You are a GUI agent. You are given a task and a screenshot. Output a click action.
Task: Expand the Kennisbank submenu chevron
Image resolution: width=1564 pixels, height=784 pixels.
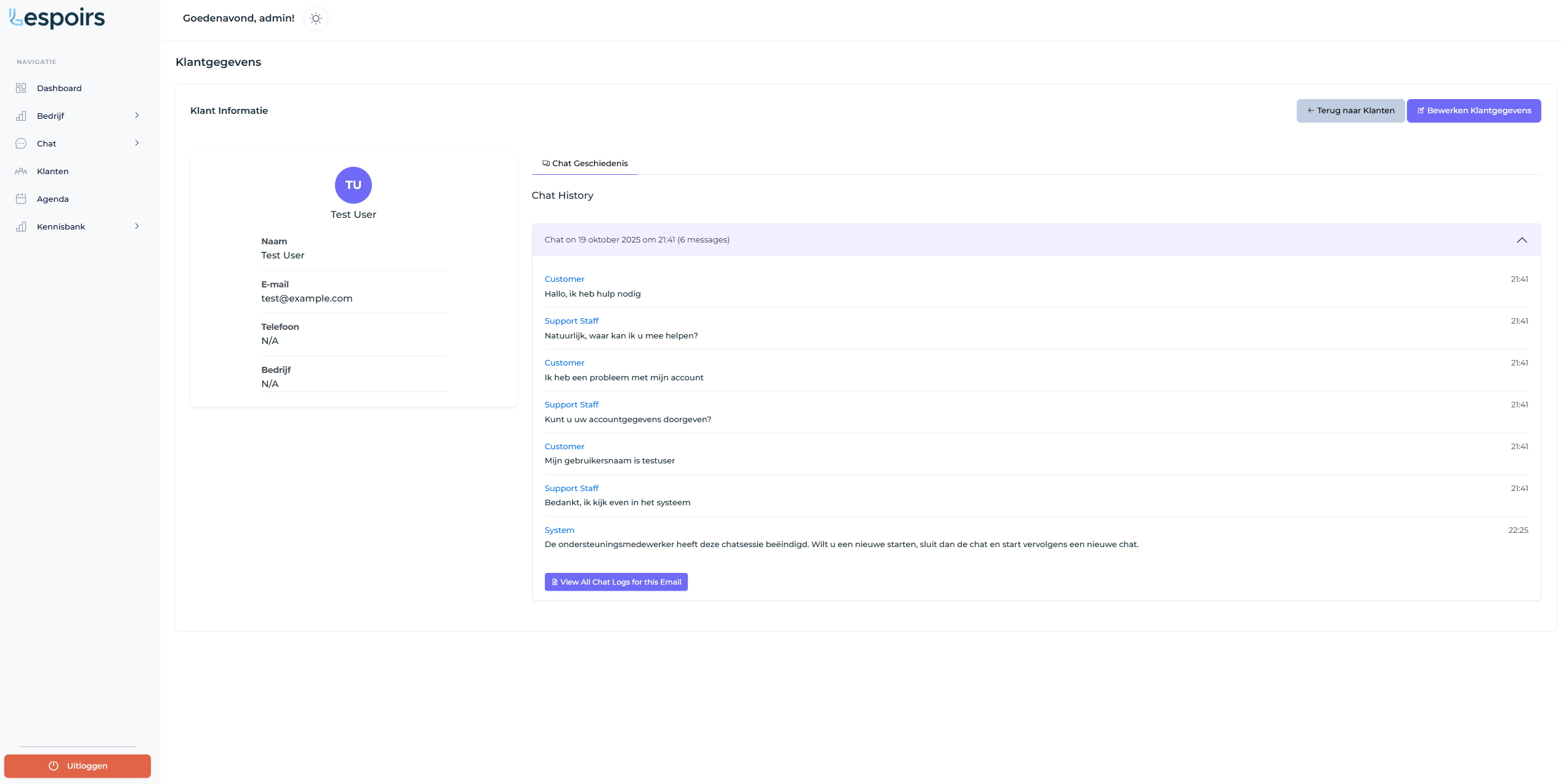point(137,226)
